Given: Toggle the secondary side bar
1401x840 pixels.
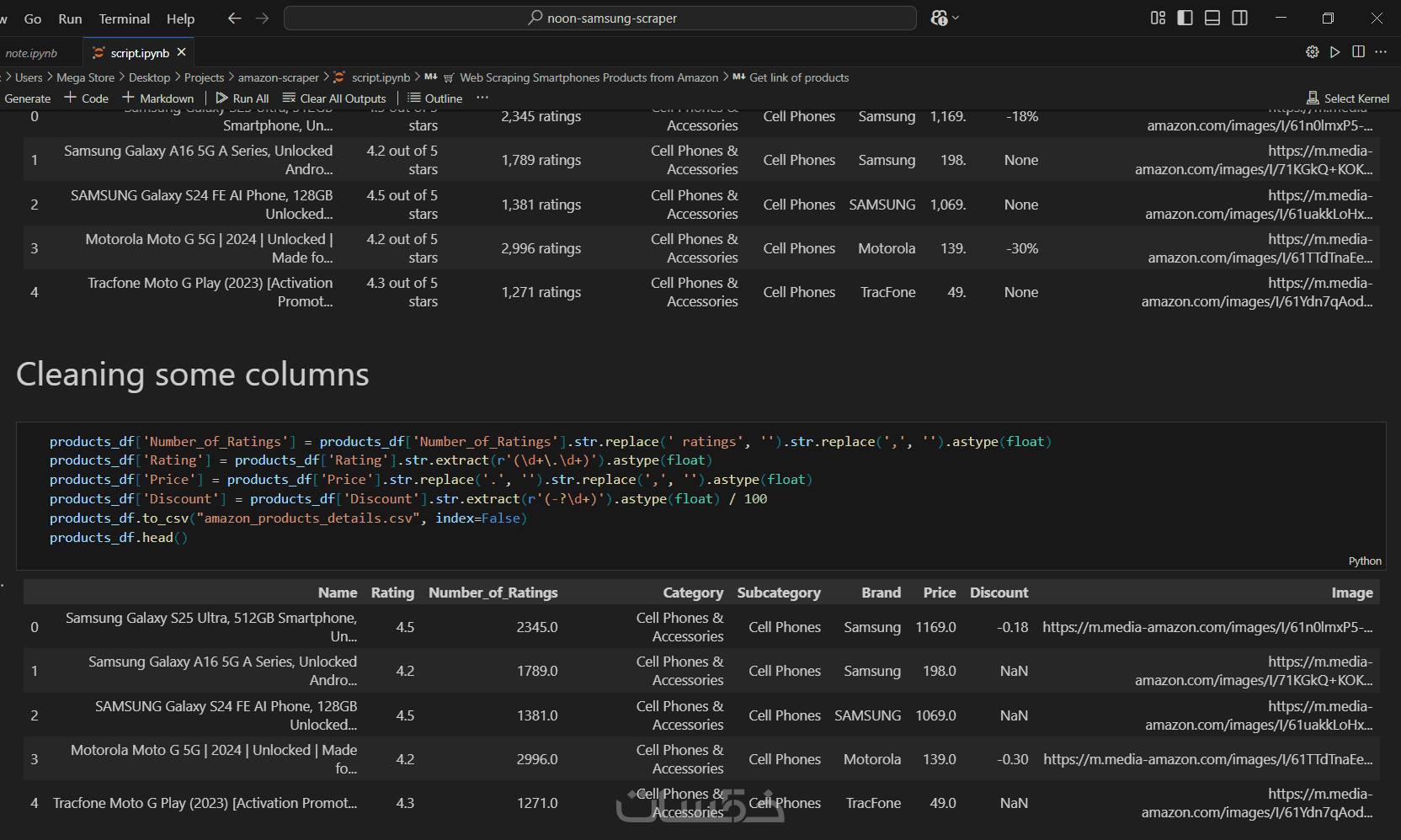Looking at the screenshot, I should click(1239, 18).
